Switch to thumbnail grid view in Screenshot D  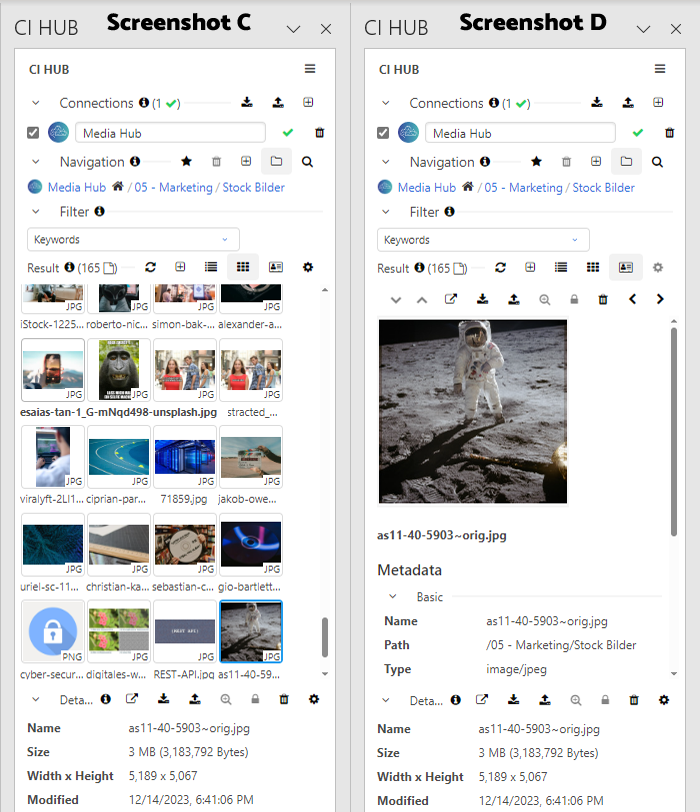593,268
